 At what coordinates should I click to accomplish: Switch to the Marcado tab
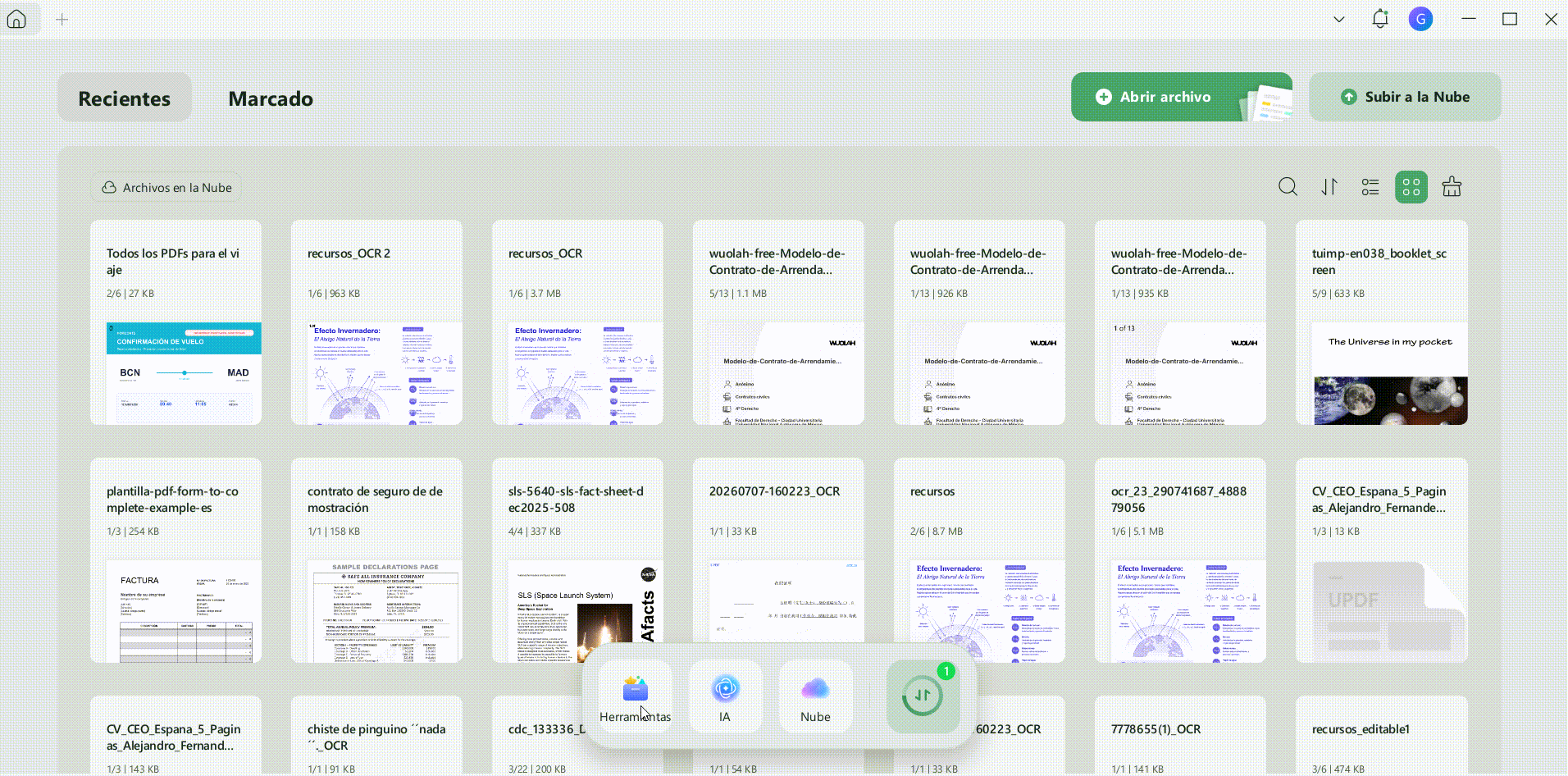point(271,98)
